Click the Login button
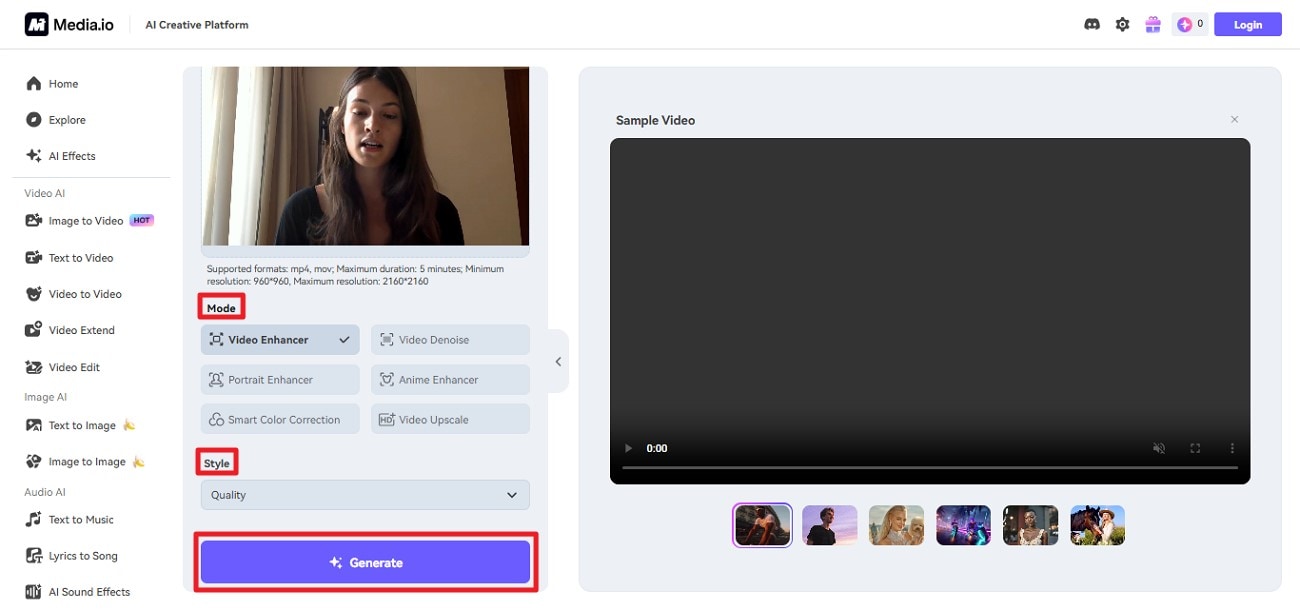 click(x=1247, y=24)
